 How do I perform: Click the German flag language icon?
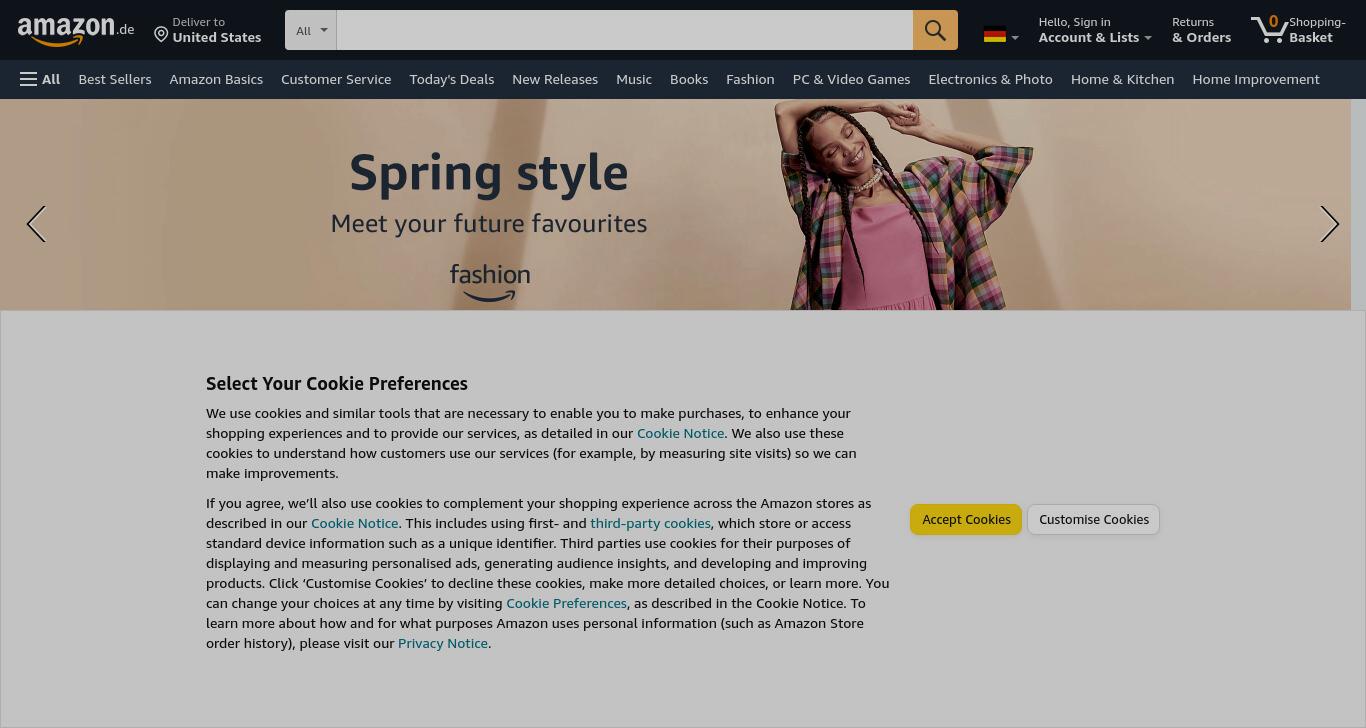coord(994,35)
